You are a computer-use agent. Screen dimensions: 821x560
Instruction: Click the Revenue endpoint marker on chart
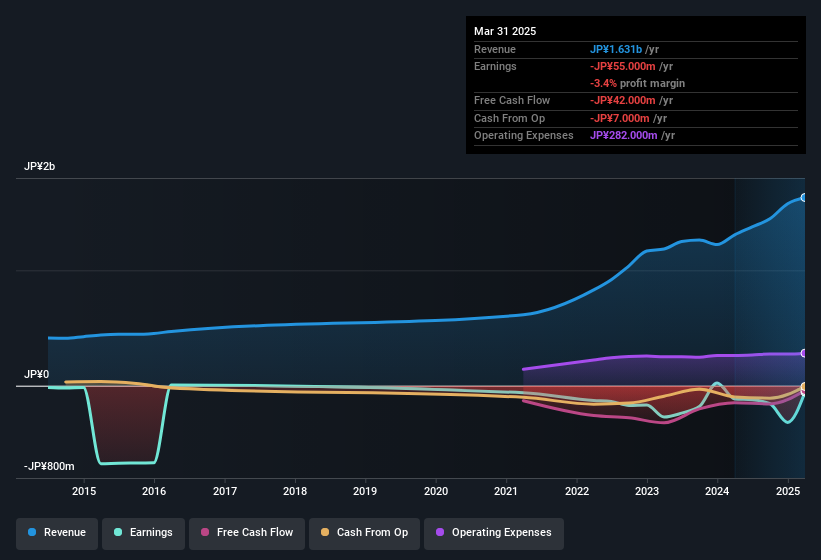point(804,198)
